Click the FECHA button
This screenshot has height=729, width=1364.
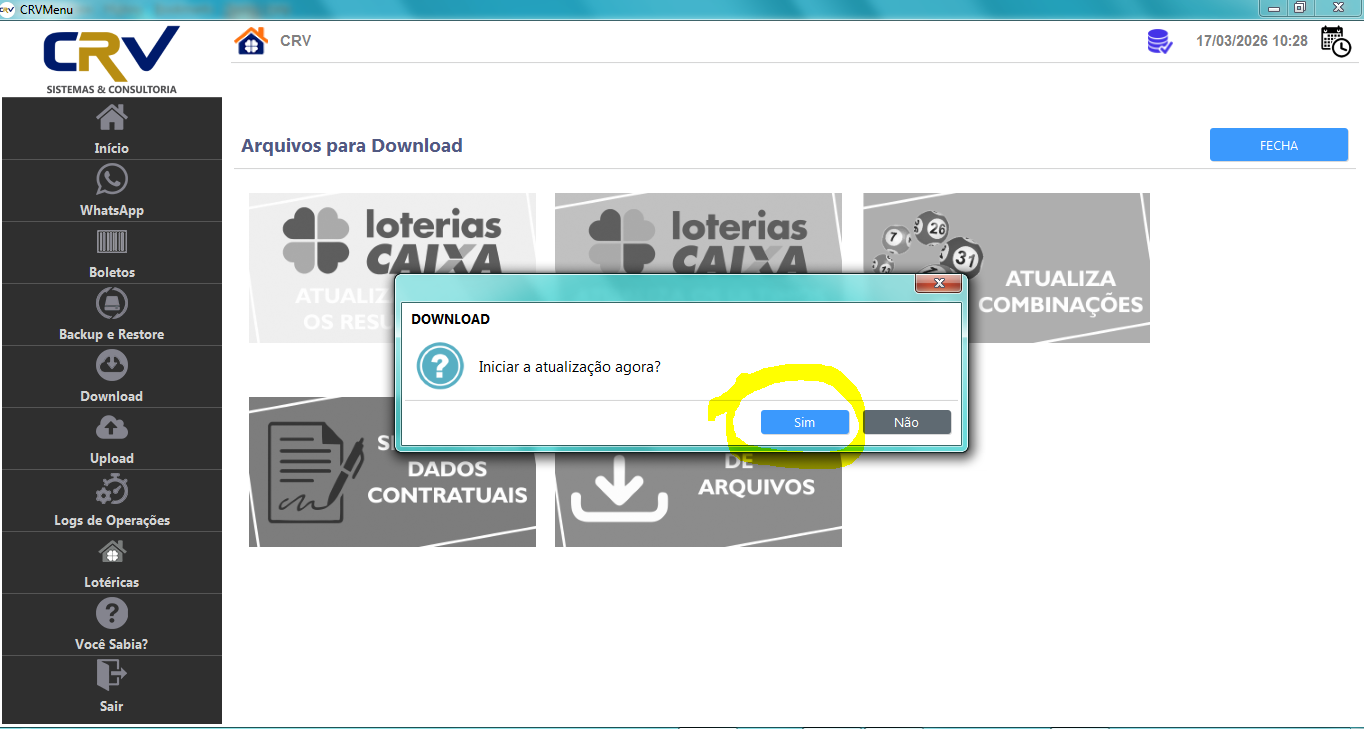(1279, 145)
